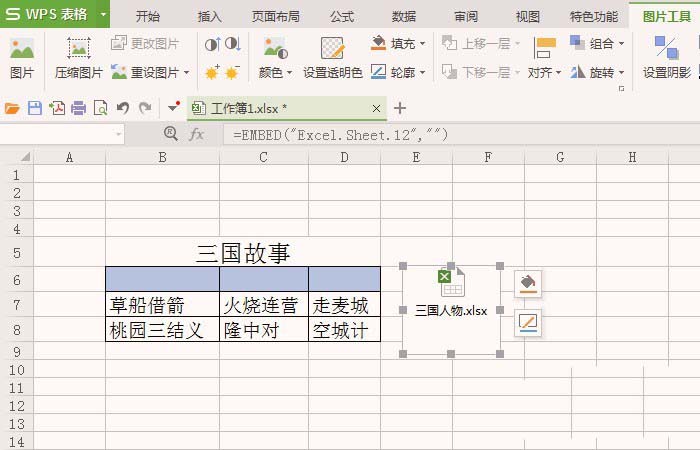Select the 图片工具 tab
700x450 pixels.
[667, 17]
